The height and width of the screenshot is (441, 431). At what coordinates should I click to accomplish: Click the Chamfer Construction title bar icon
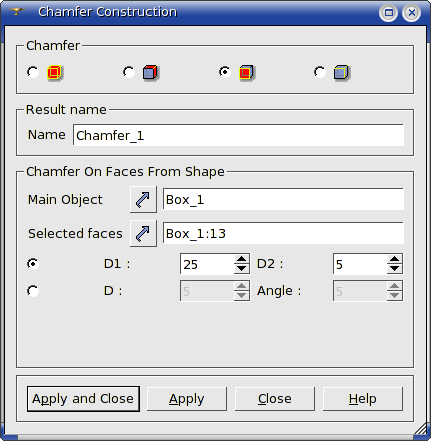pyautogui.click(x=17, y=12)
